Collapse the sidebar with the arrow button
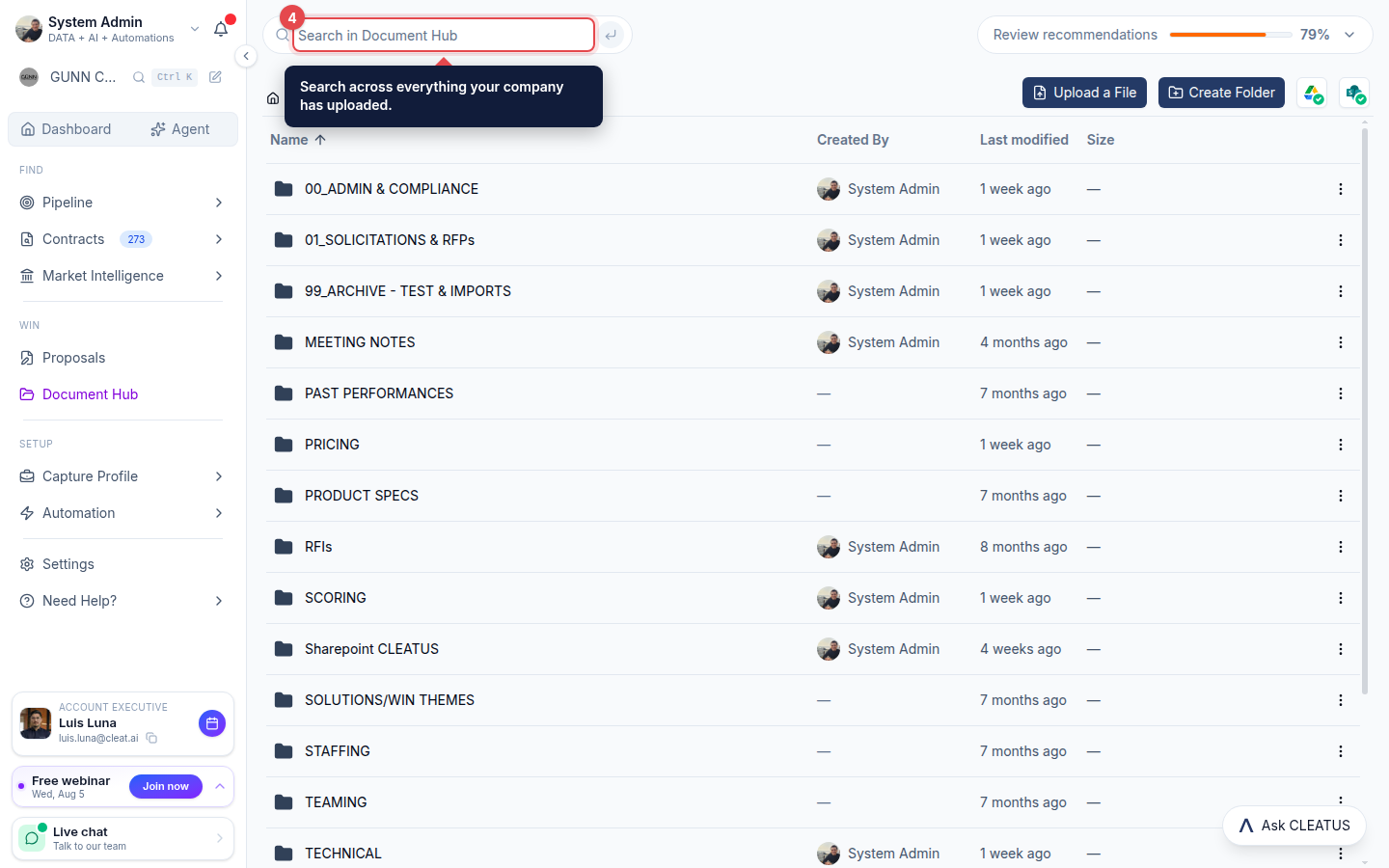 coord(246,56)
